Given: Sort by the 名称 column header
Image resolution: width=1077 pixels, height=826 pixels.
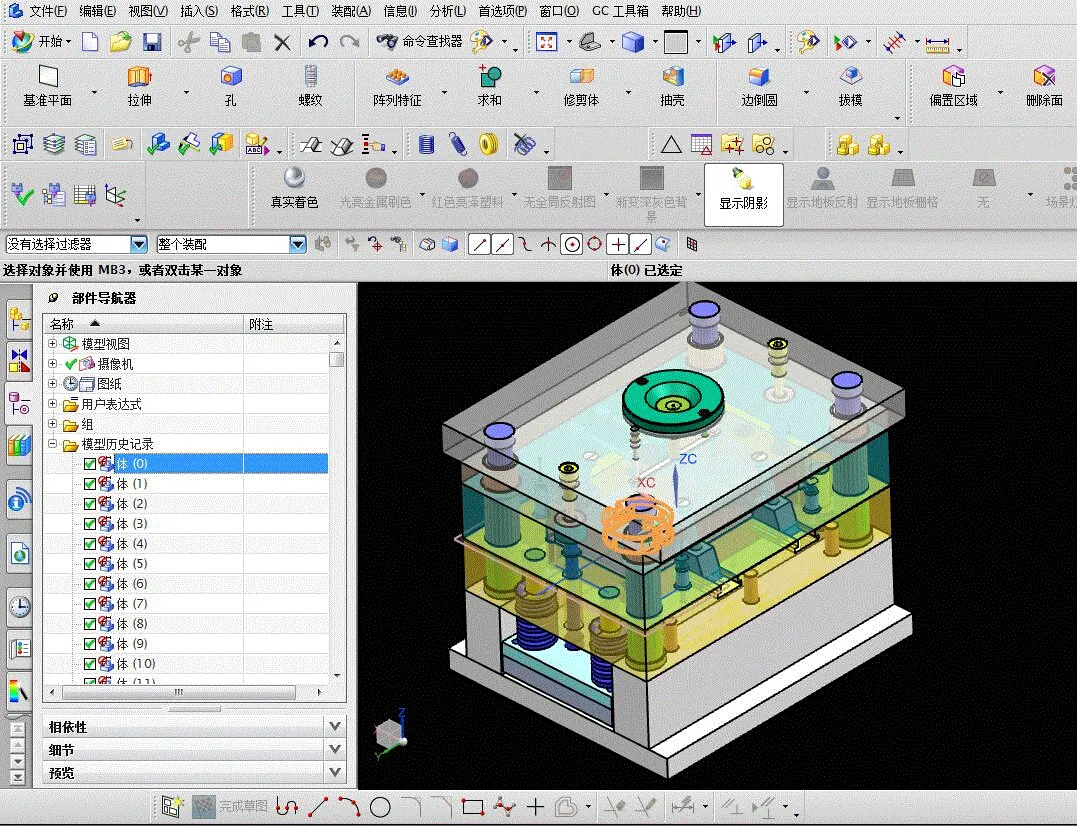Looking at the screenshot, I should (144, 323).
